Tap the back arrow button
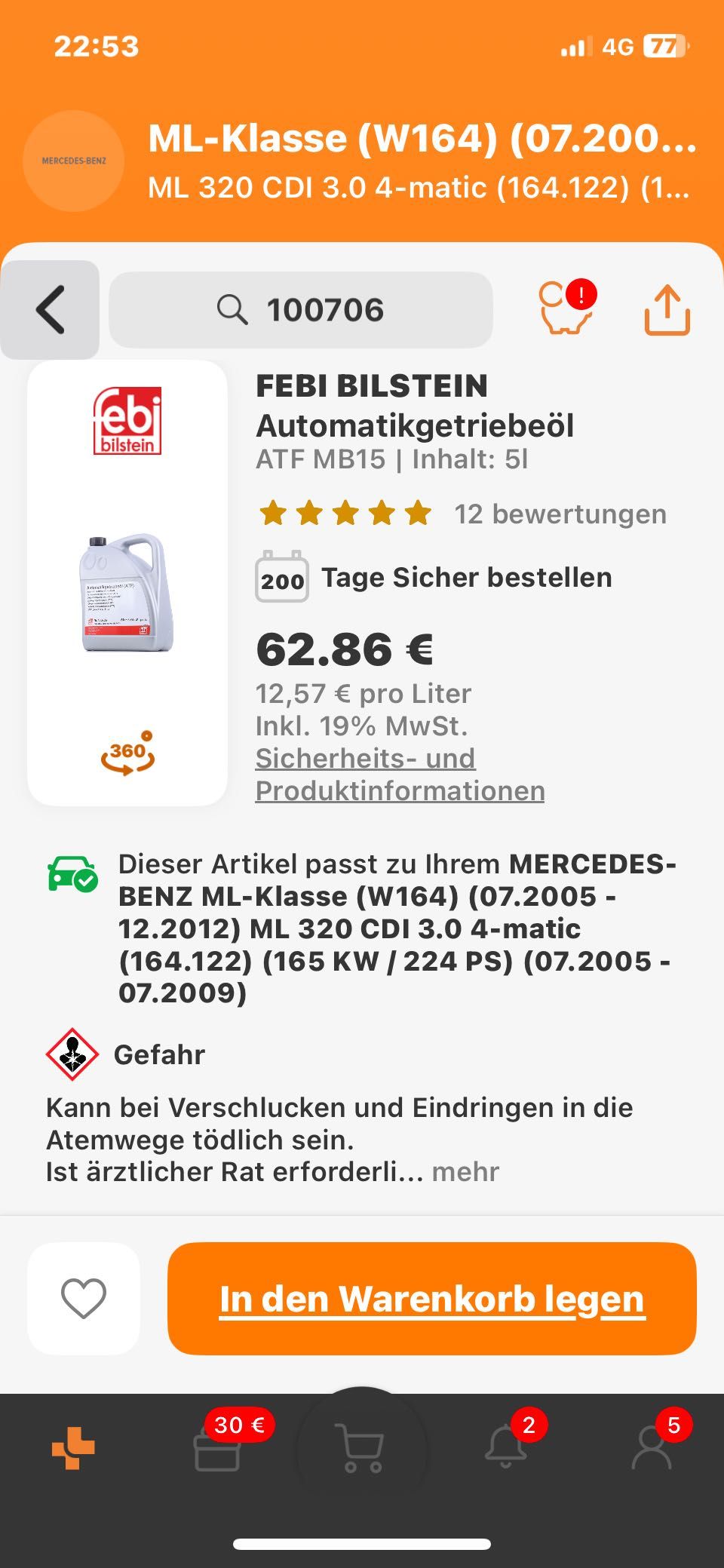This screenshot has height=1568, width=724. [50, 309]
